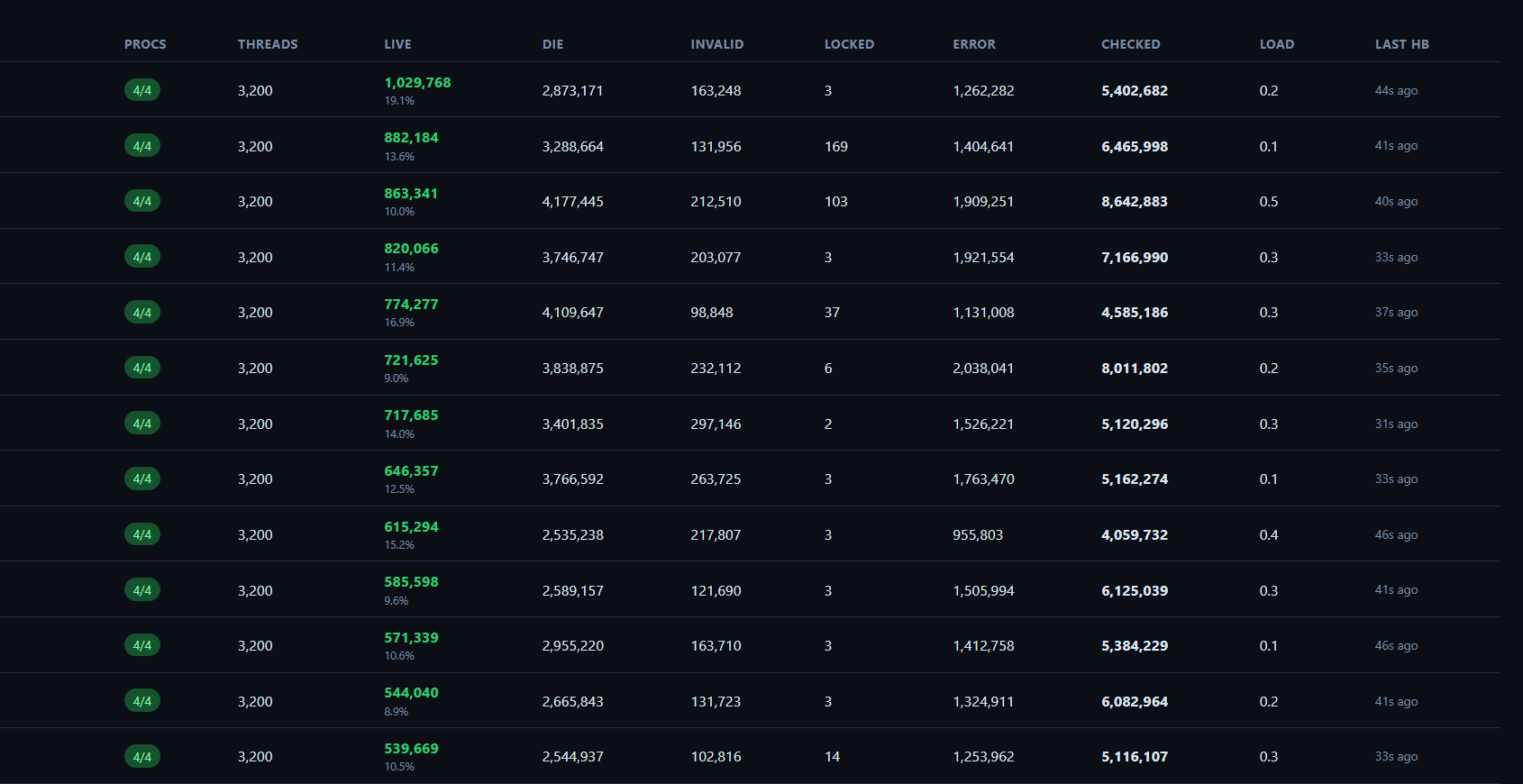Select invalid count 163,248
1523x784 pixels.
click(716, 91)
